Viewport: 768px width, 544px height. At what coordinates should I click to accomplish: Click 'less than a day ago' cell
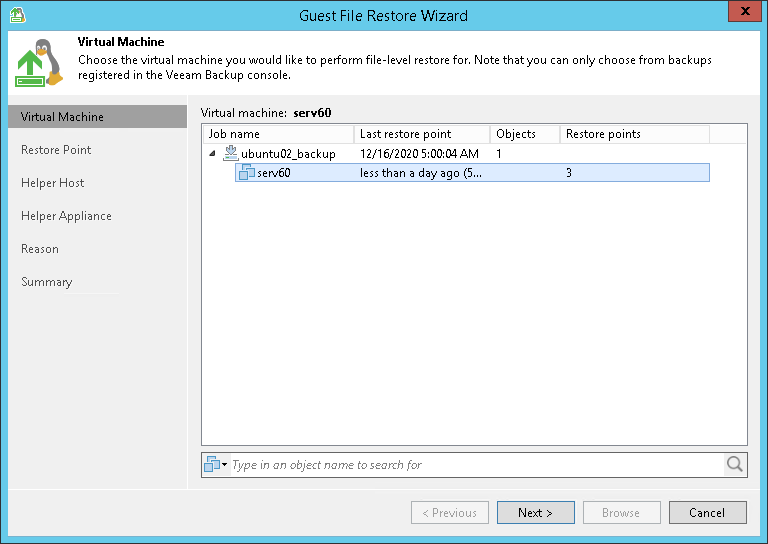tap(421, 173)
